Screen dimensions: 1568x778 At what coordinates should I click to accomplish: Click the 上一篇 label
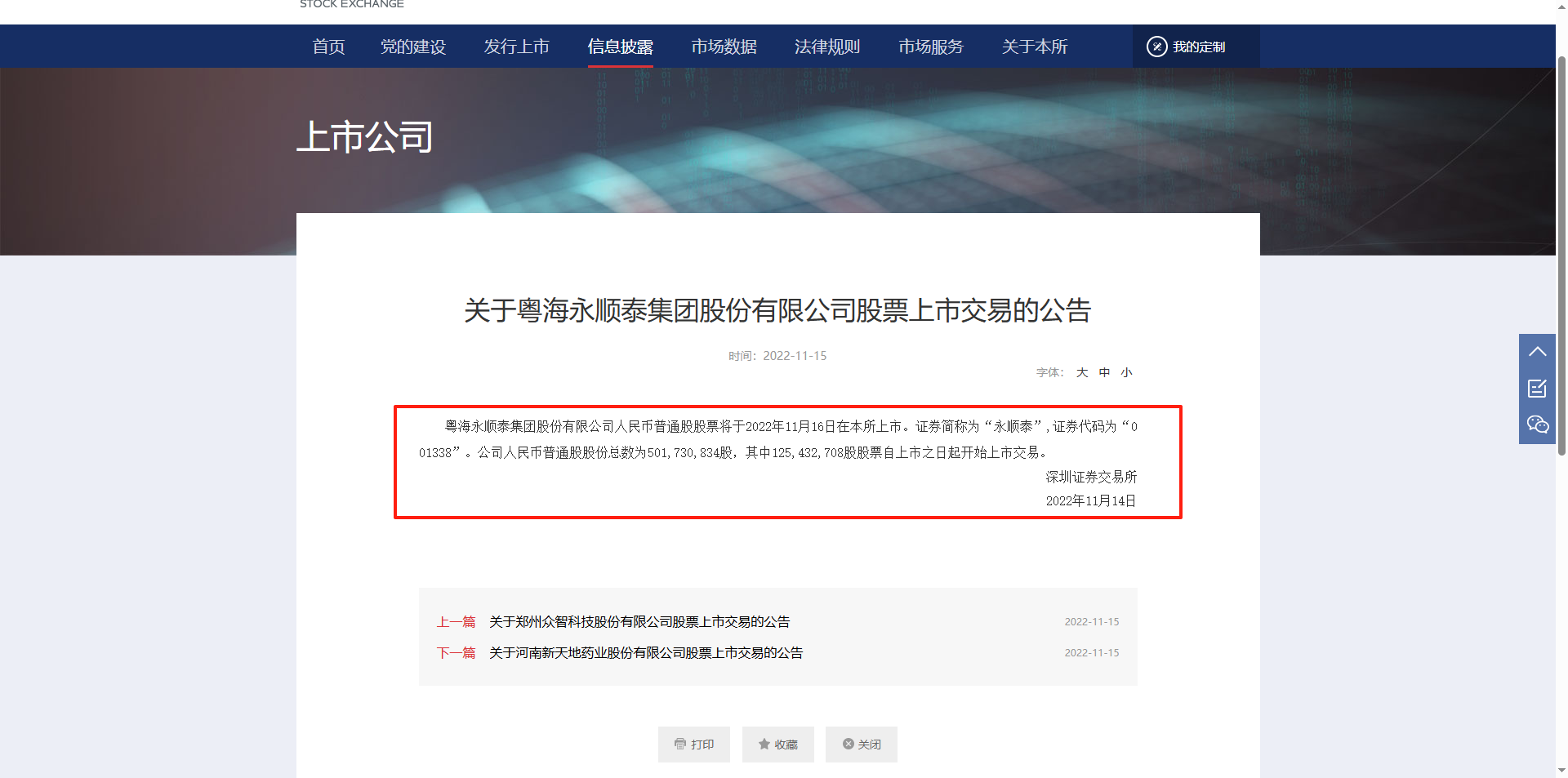tap(456, 622)
